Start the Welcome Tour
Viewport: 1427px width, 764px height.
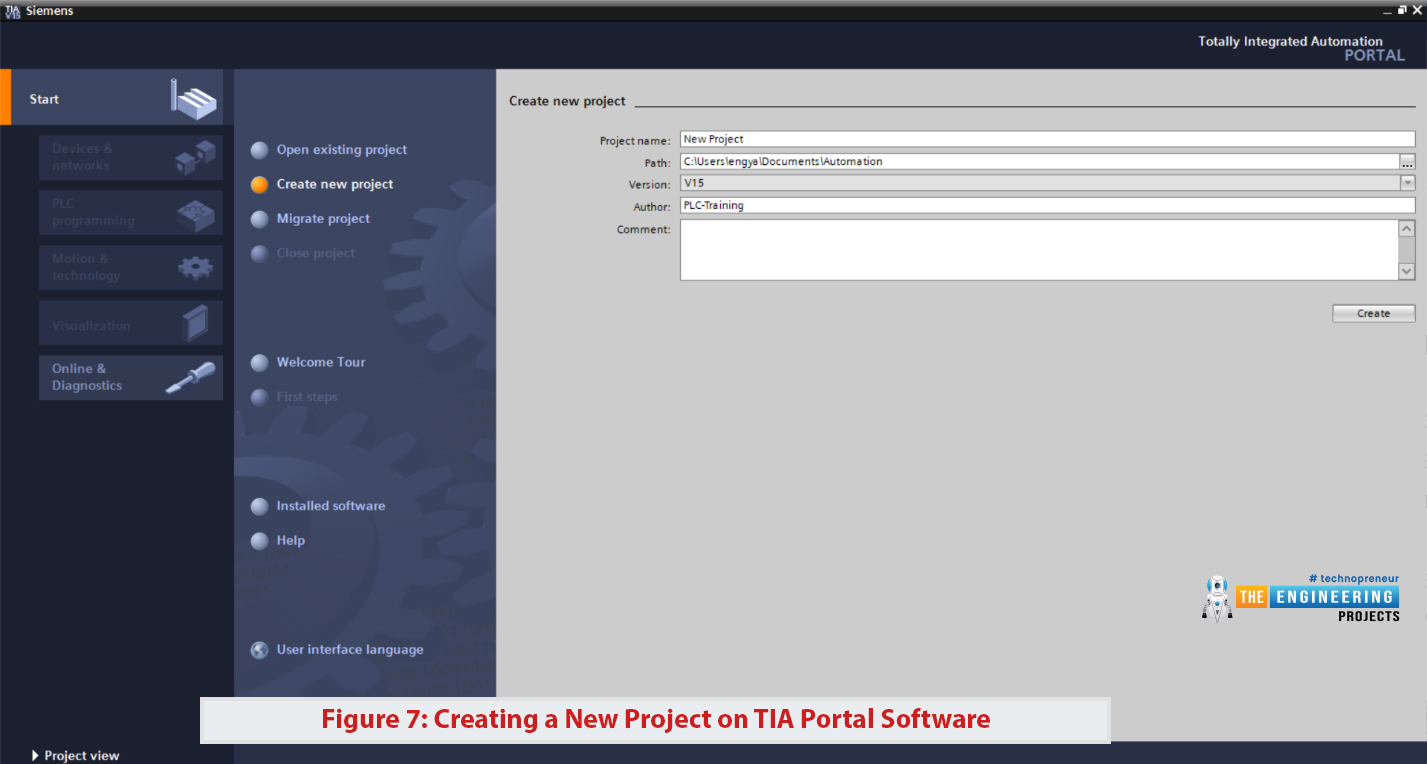[x=321, y=362]
